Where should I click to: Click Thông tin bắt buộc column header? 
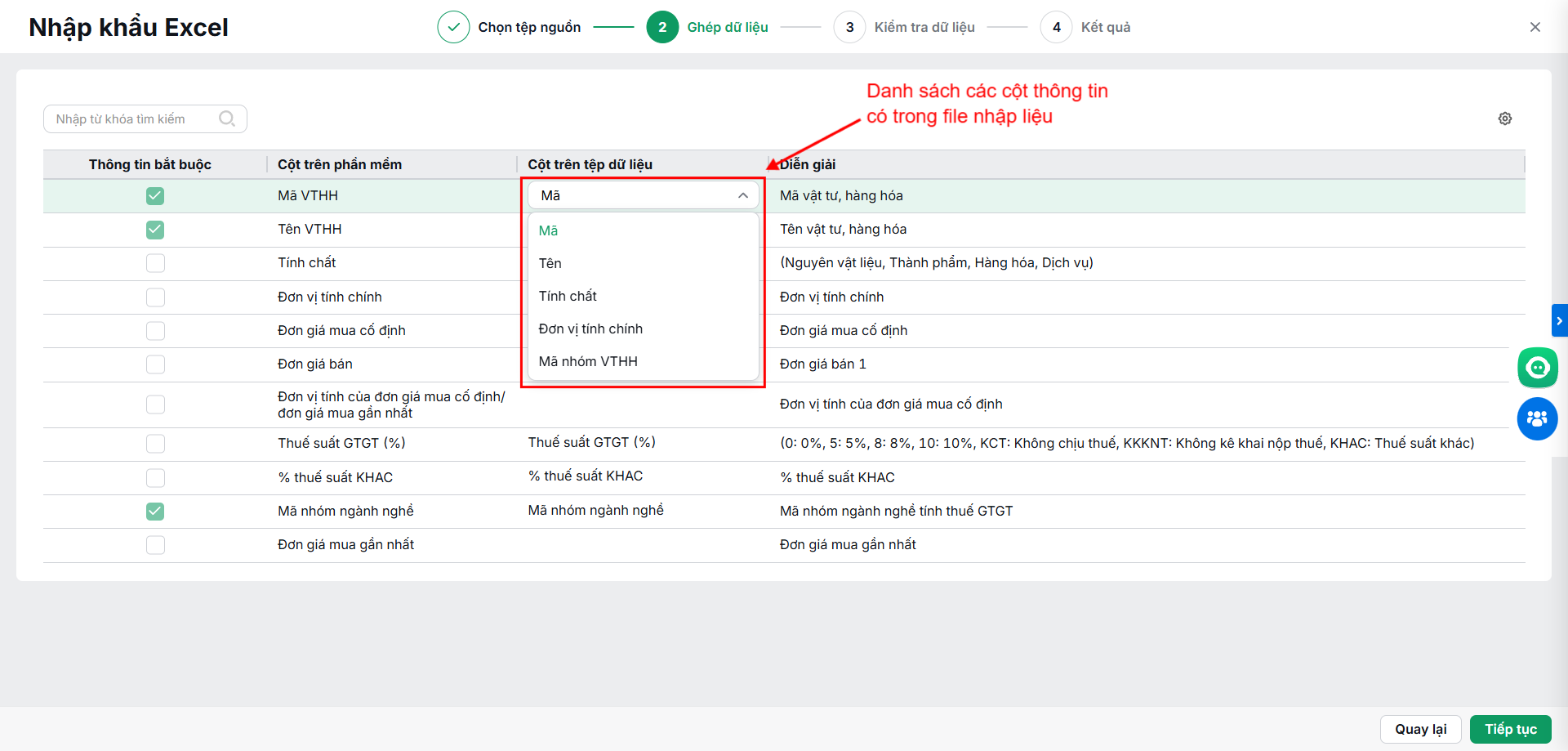(150, 164)
